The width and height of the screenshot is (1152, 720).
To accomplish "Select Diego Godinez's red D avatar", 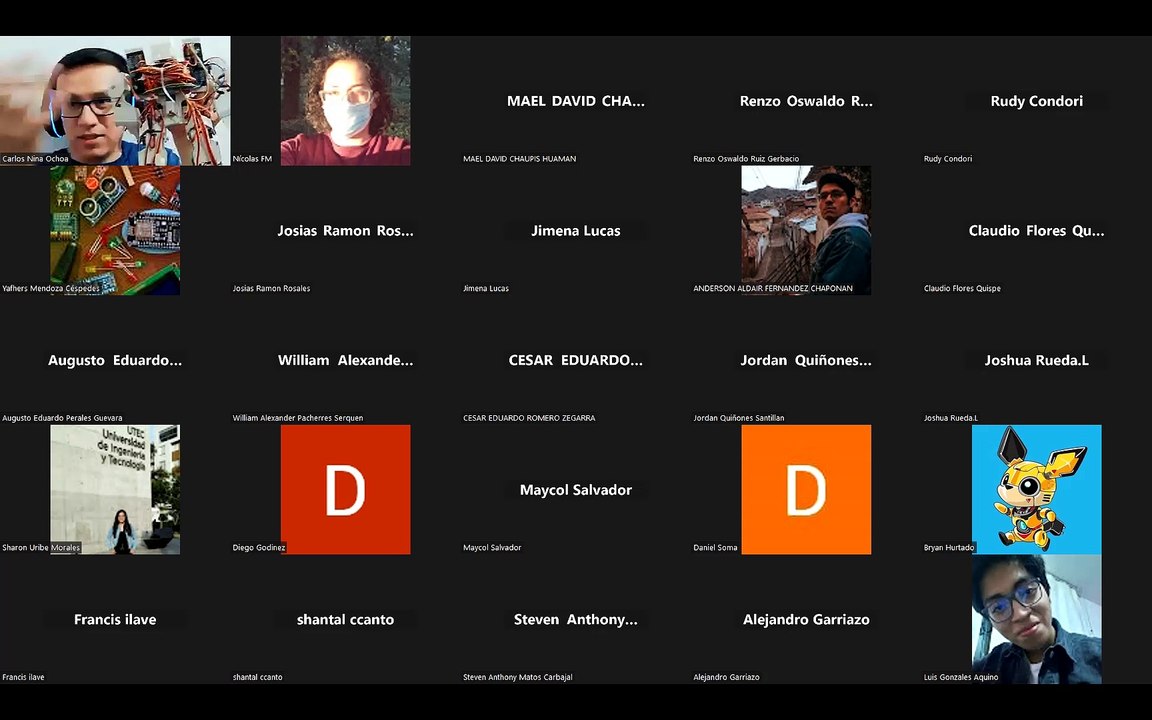I will pos(345,489).
